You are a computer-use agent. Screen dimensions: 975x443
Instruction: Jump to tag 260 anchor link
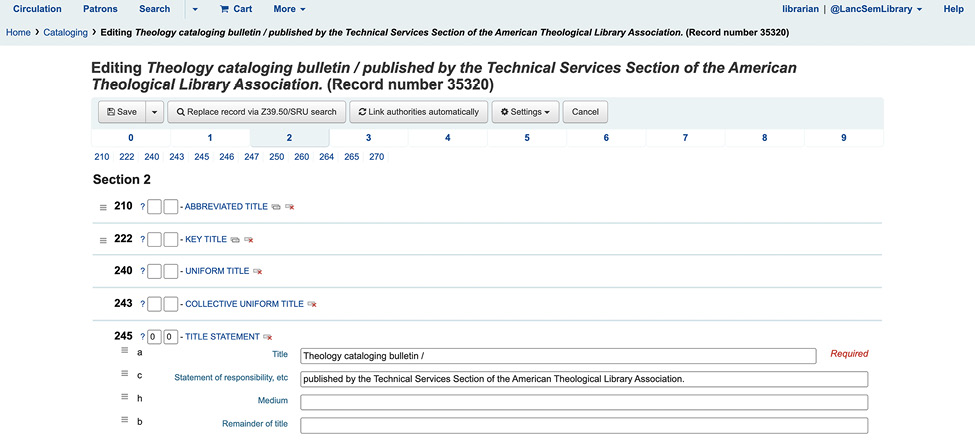[301, 157]
